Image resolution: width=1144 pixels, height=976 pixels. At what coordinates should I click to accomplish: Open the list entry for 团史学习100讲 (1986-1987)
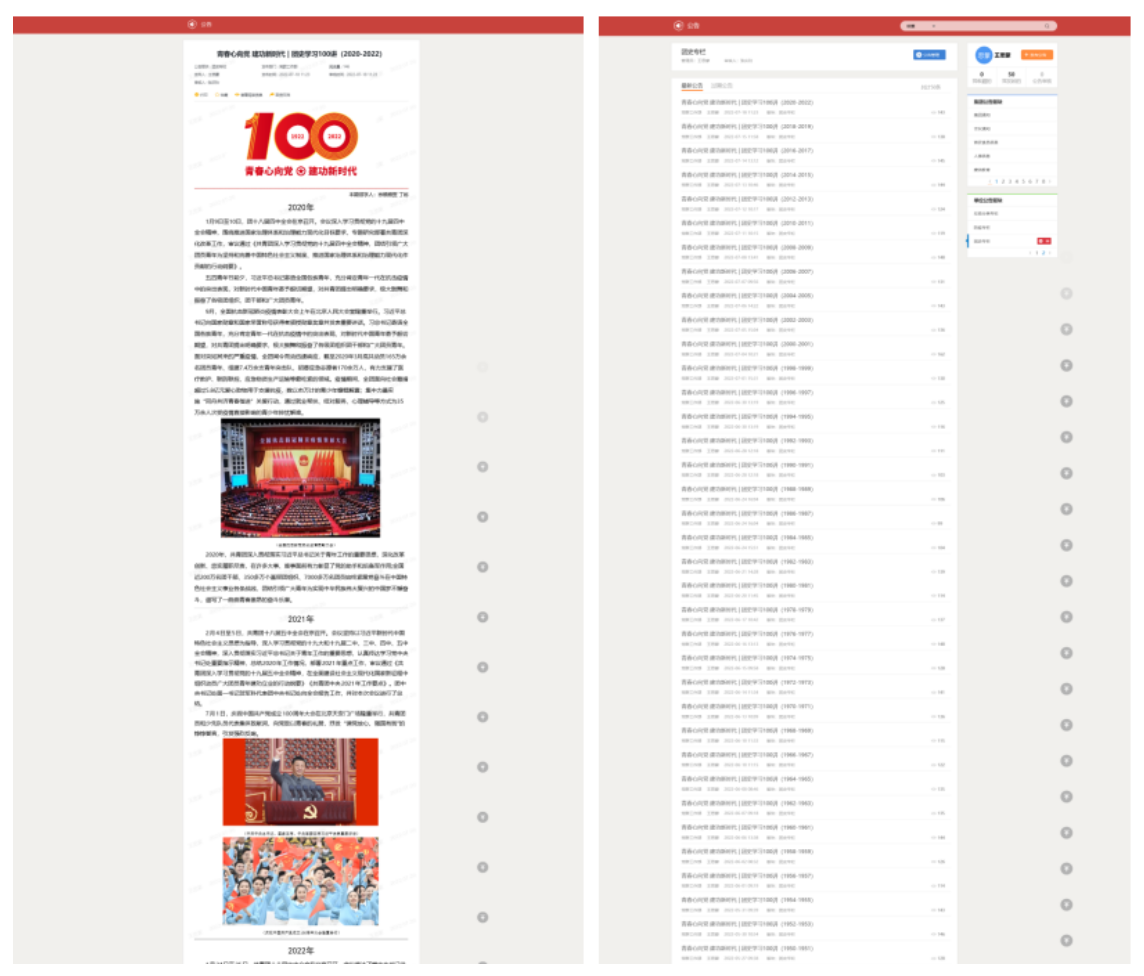click(x=747, y=514)
